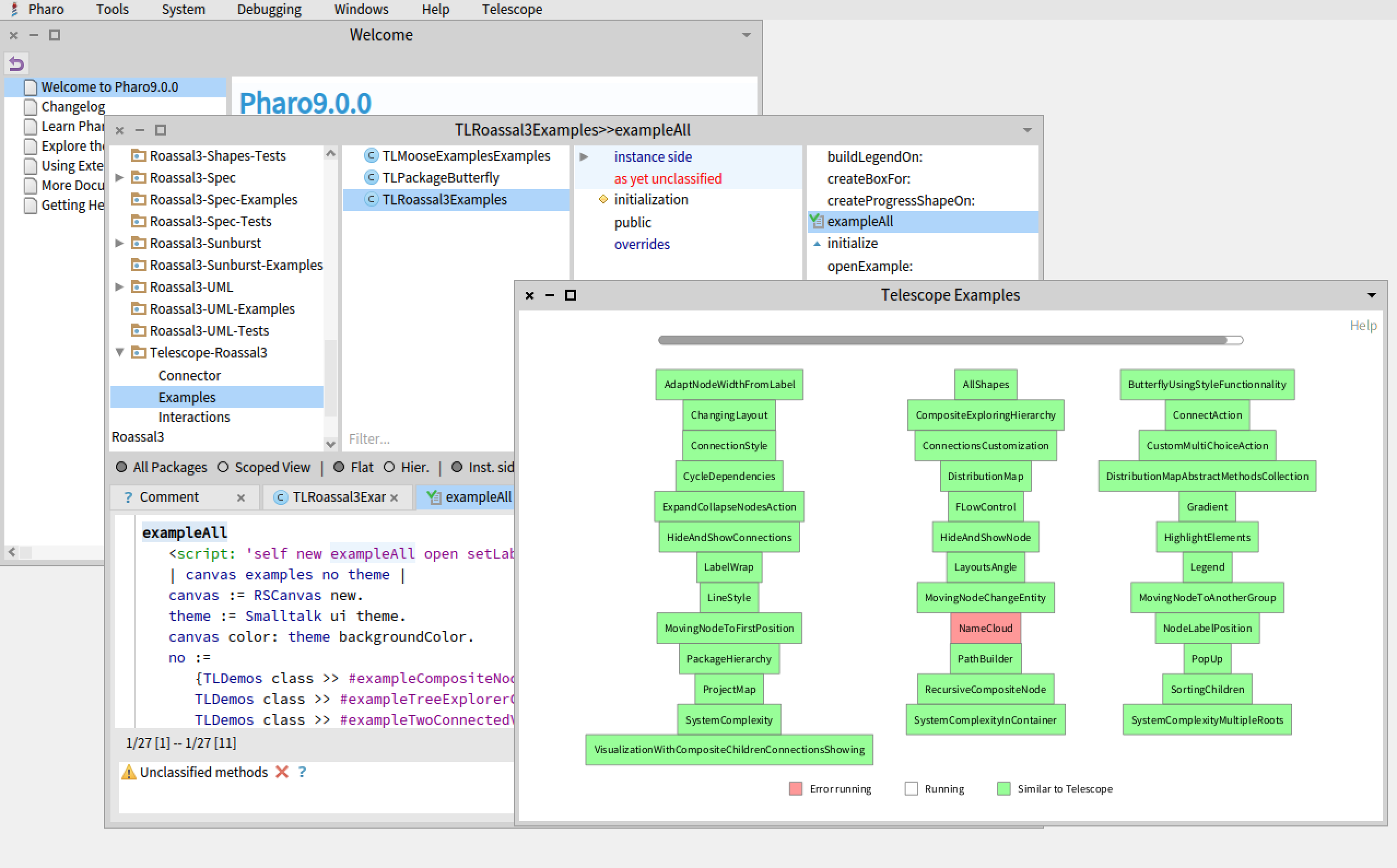Click blue question mark beside Unclassified methods
This screenshot has height=868, width=1397.
[x=302, y=773]
